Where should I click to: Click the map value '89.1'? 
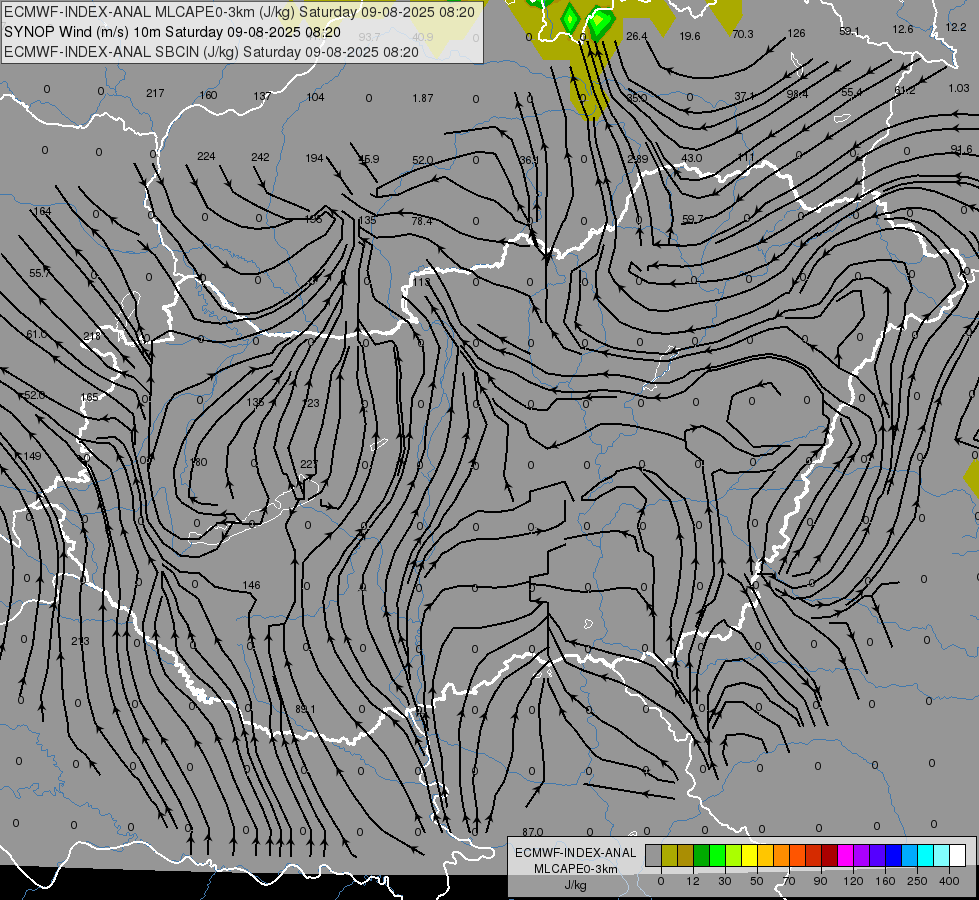(x=305, y=710)
